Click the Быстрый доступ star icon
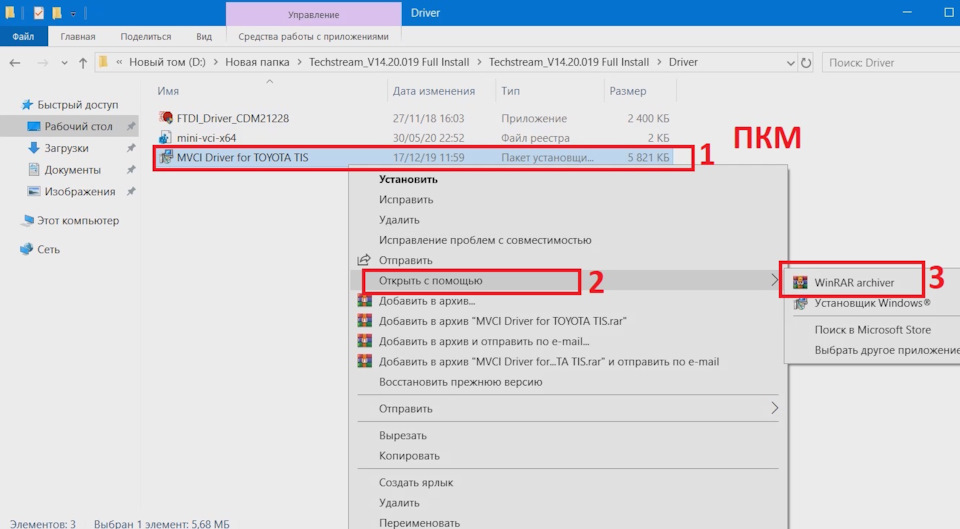The image size is (960, 529). 27,105
